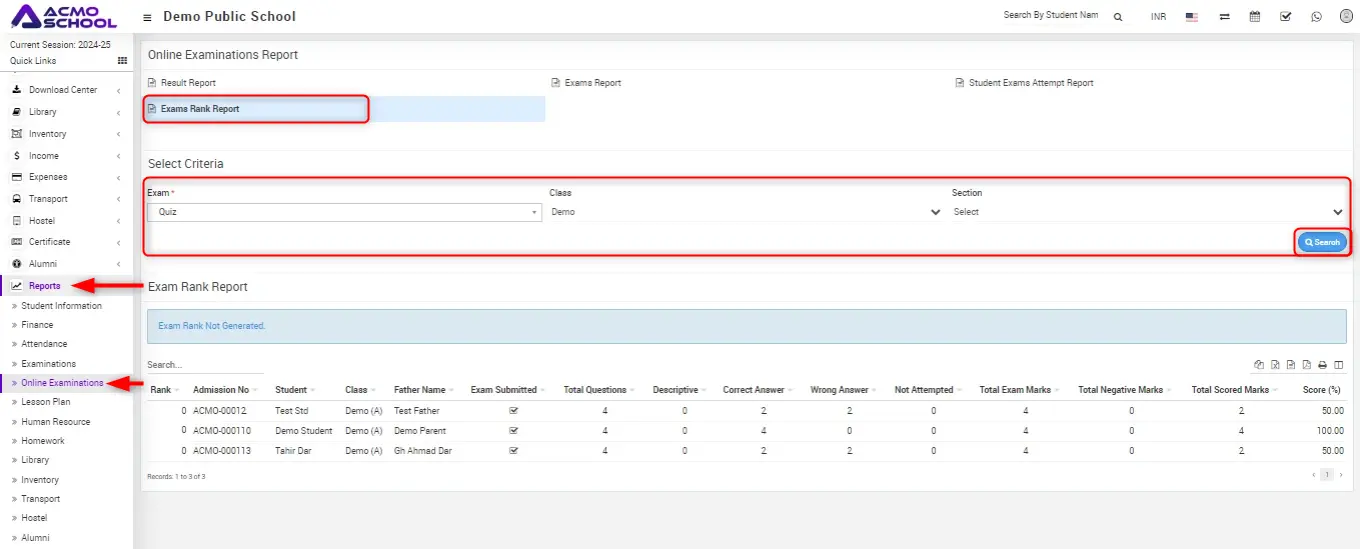Open the column visibility icon
This screenshot has height=549, width=1360.
(x=1338, y=365)
